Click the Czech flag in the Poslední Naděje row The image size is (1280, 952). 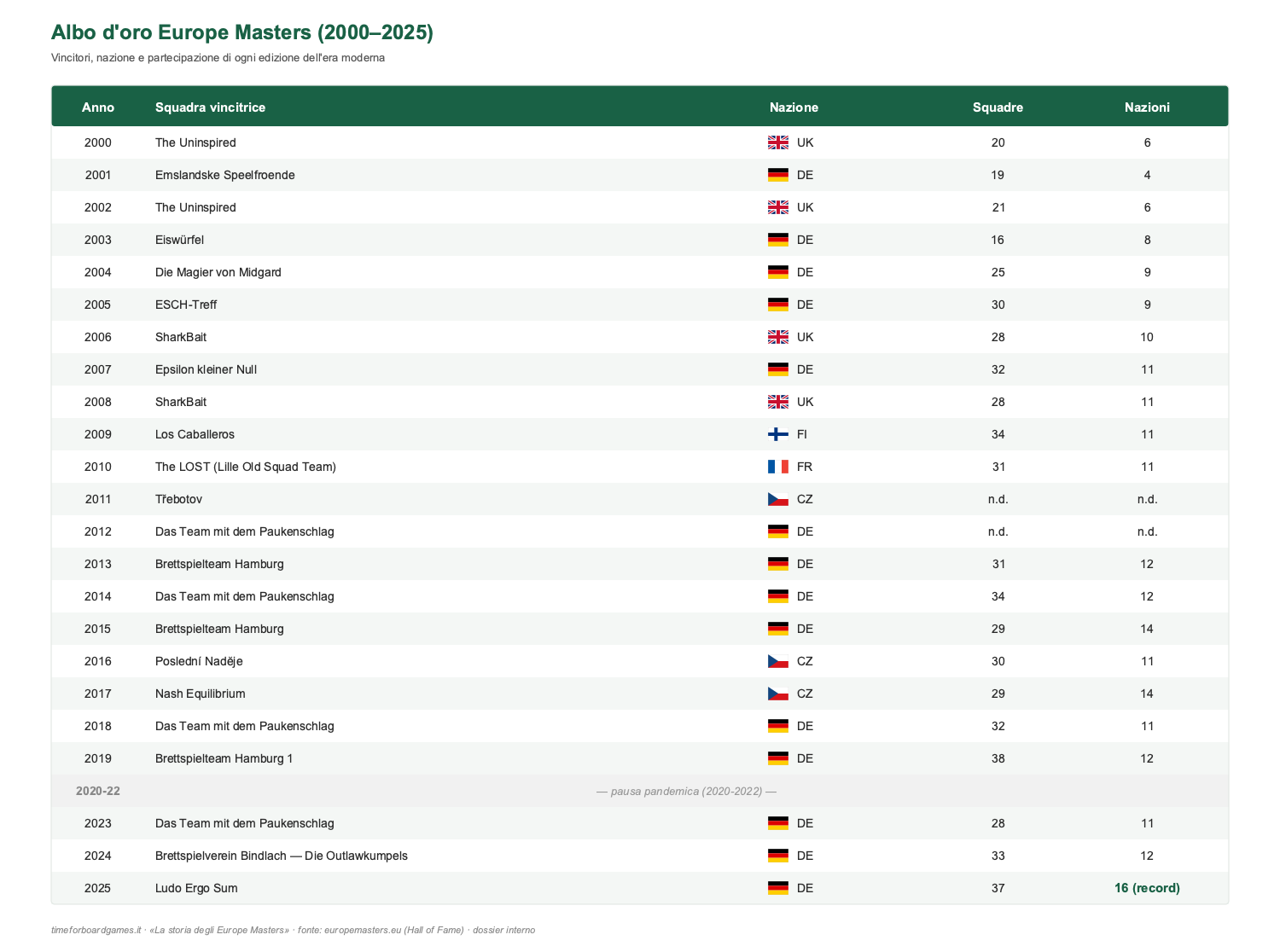[777, 661]
